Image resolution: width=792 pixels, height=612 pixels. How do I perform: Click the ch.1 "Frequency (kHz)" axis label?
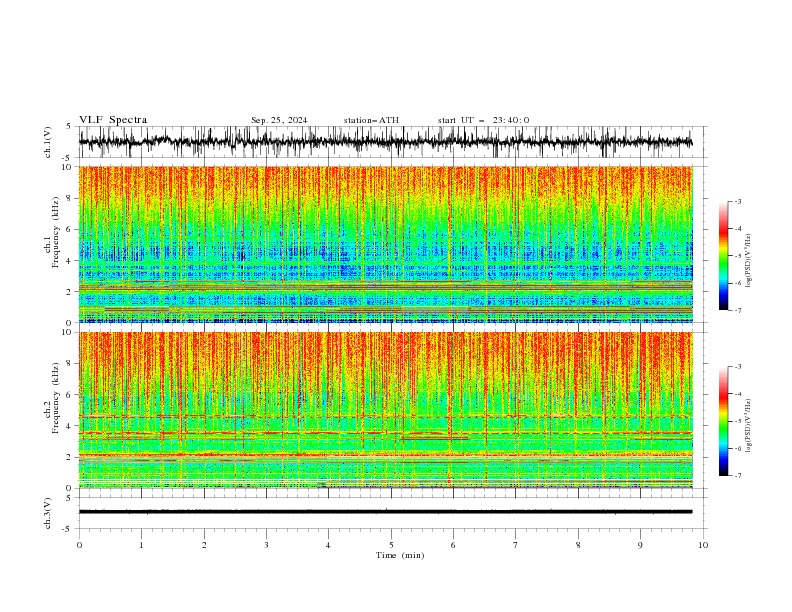(x=56, y=232)
